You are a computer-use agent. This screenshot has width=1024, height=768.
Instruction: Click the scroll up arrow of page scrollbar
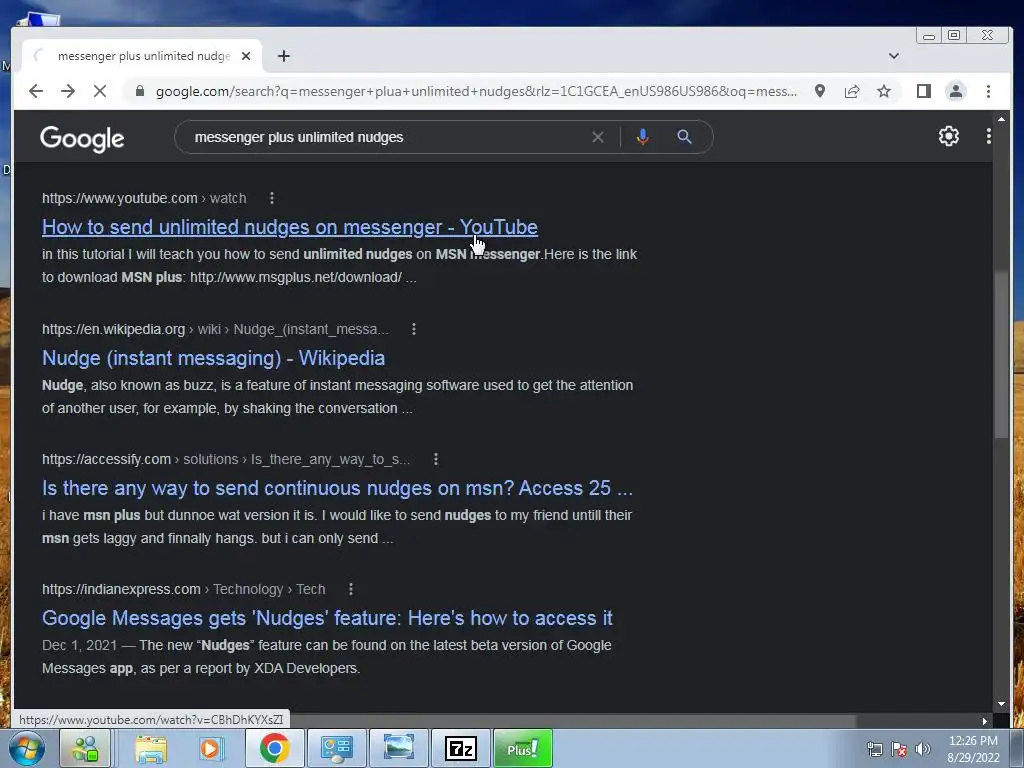1001,119
